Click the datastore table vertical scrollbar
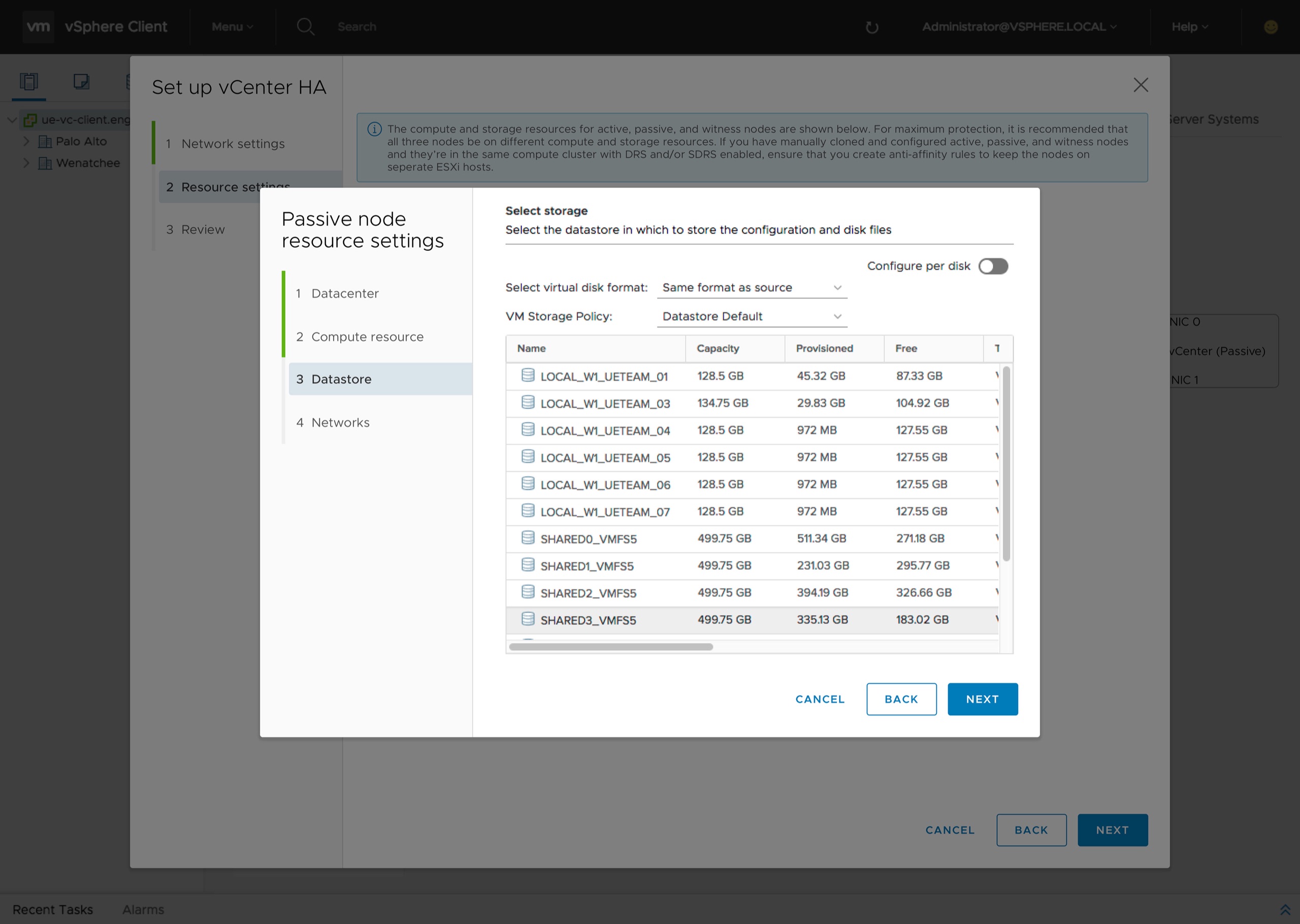Viewport: 1300px width, 924px height. 1006,464
